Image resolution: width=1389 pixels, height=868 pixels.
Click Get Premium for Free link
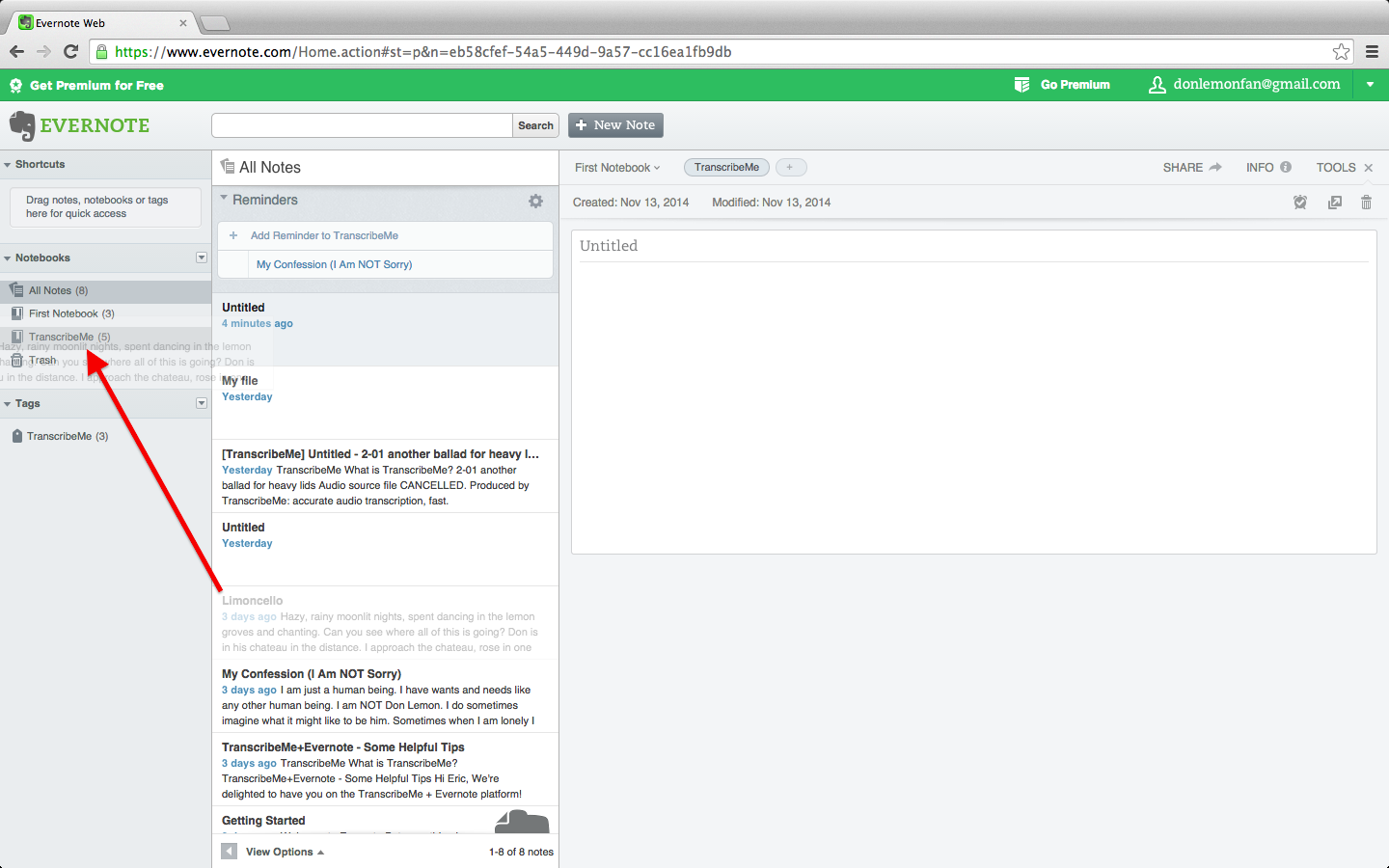(x=96, y=86)
